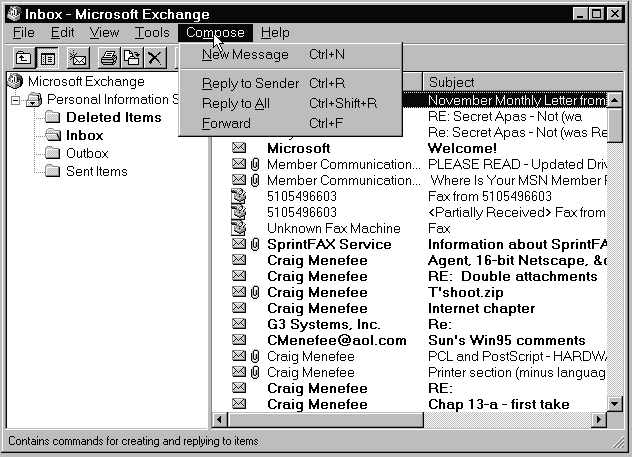Viewport: 632px width, 457px height.
Task: Choose Reply to All menu entry
Action: pyautogui.click(x=235, y=103)
